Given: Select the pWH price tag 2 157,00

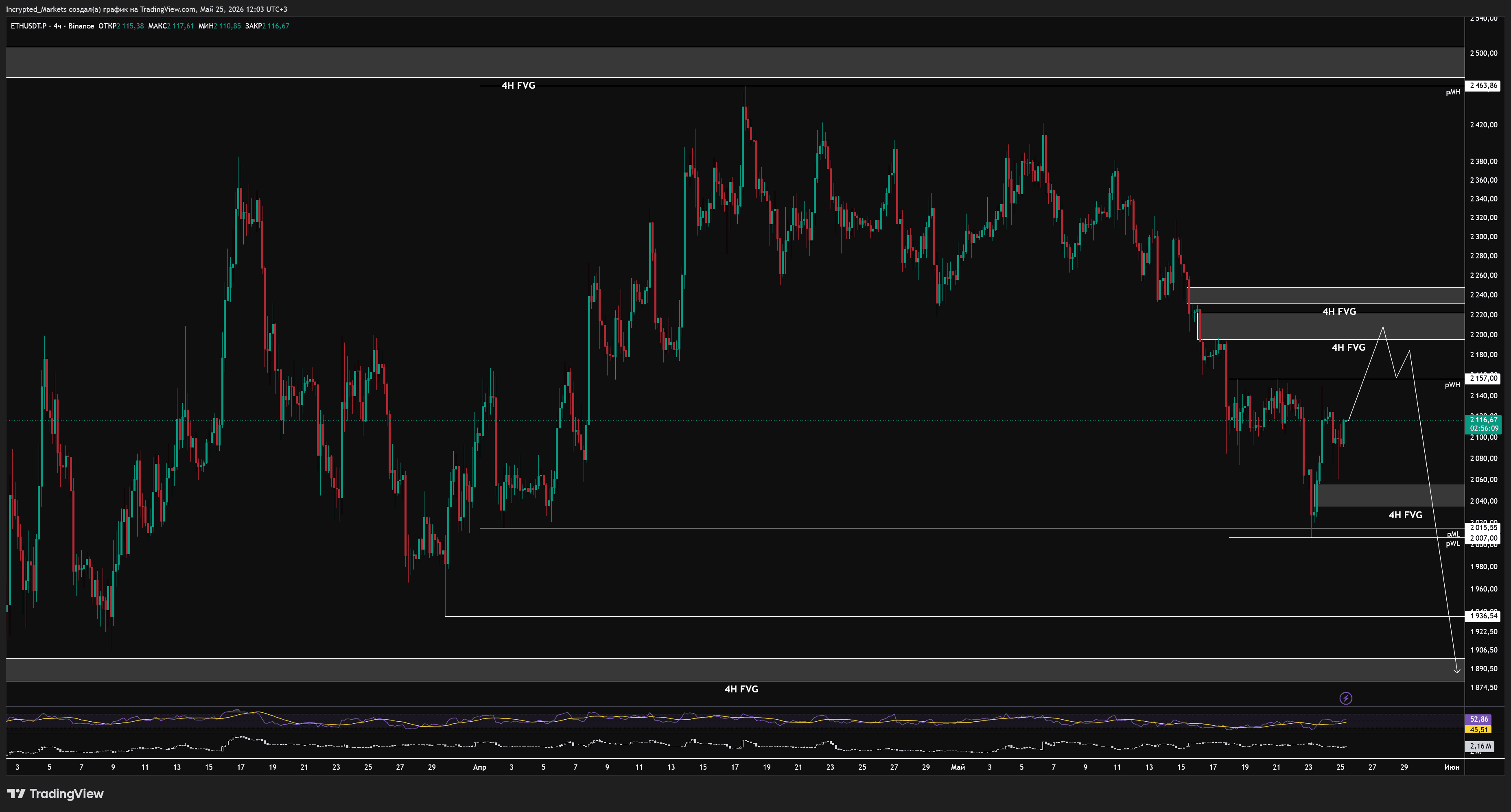Looking at the screenshot, I should 1483,379.
